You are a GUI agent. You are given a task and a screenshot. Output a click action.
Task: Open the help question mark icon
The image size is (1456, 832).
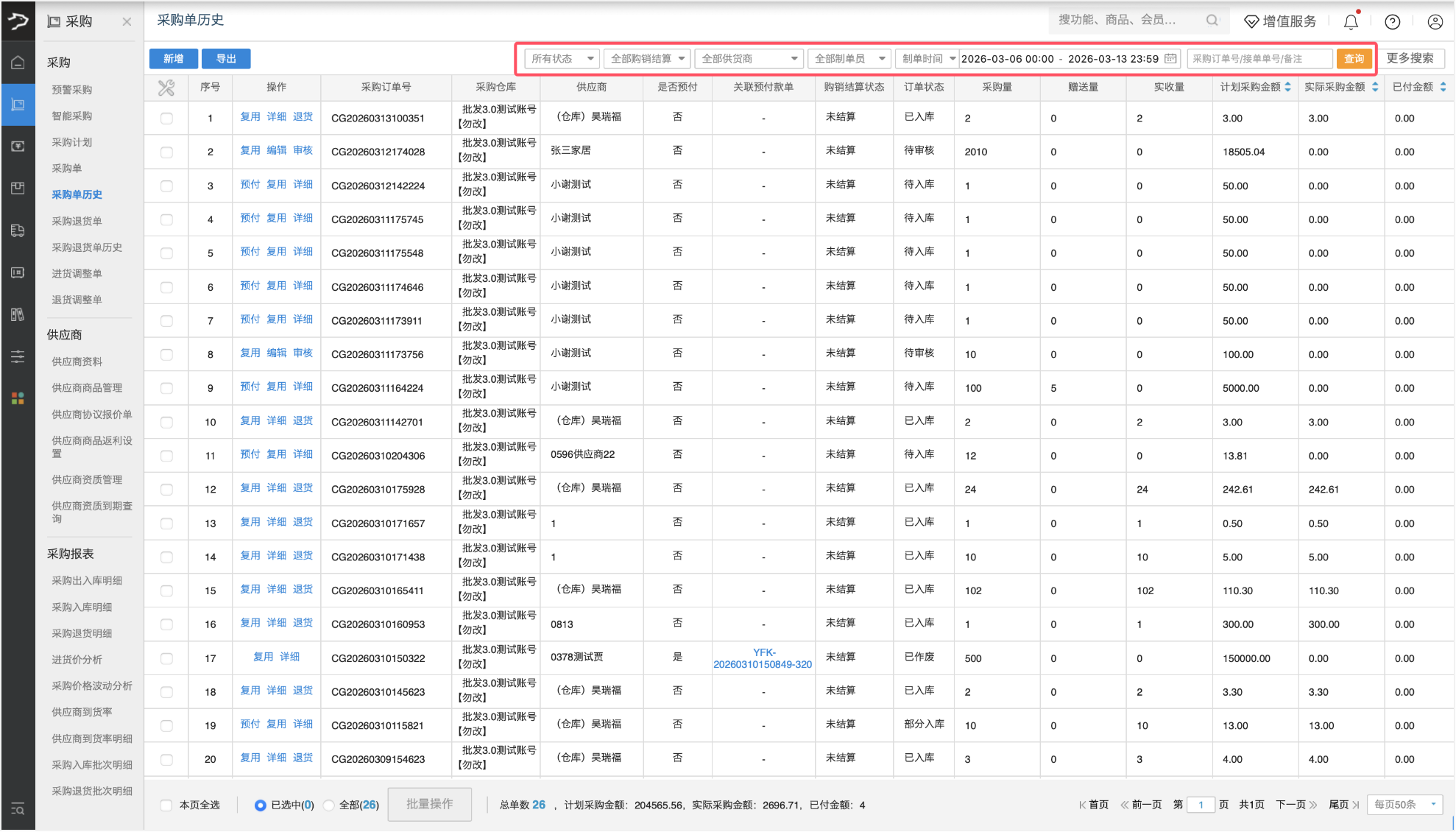coord(1392,22)
